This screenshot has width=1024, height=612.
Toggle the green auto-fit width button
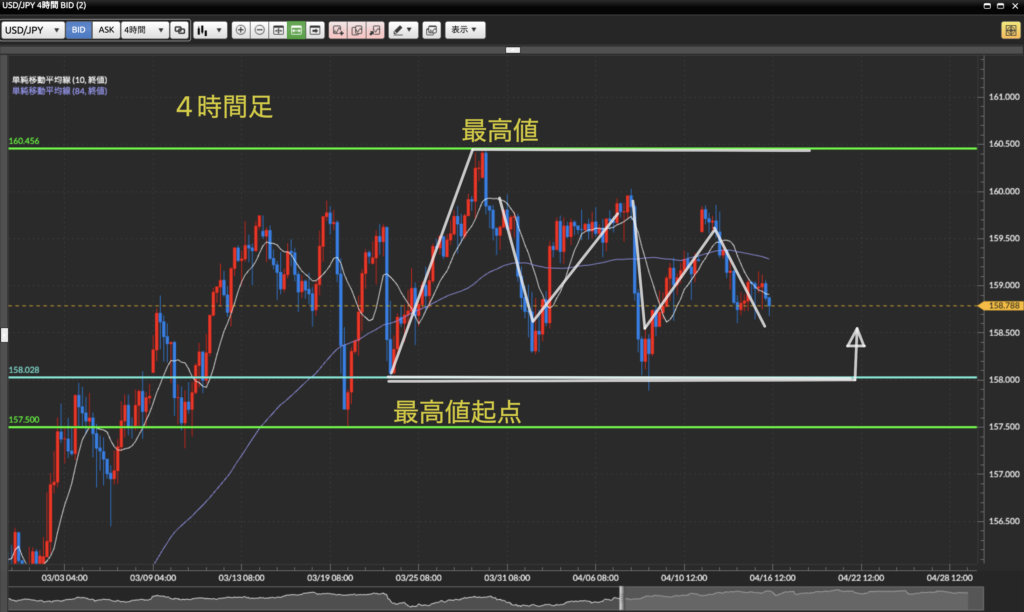click(x=296, y=30)
